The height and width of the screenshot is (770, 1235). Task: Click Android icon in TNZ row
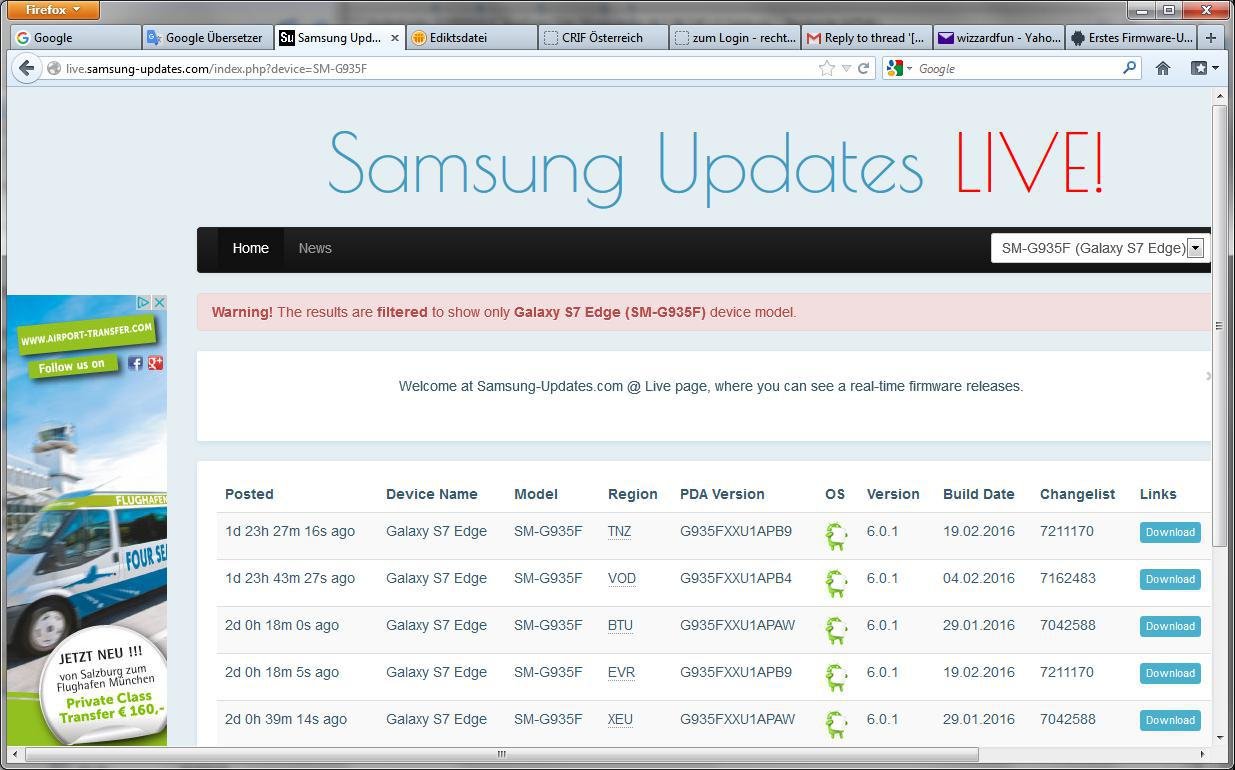[836, 536]
